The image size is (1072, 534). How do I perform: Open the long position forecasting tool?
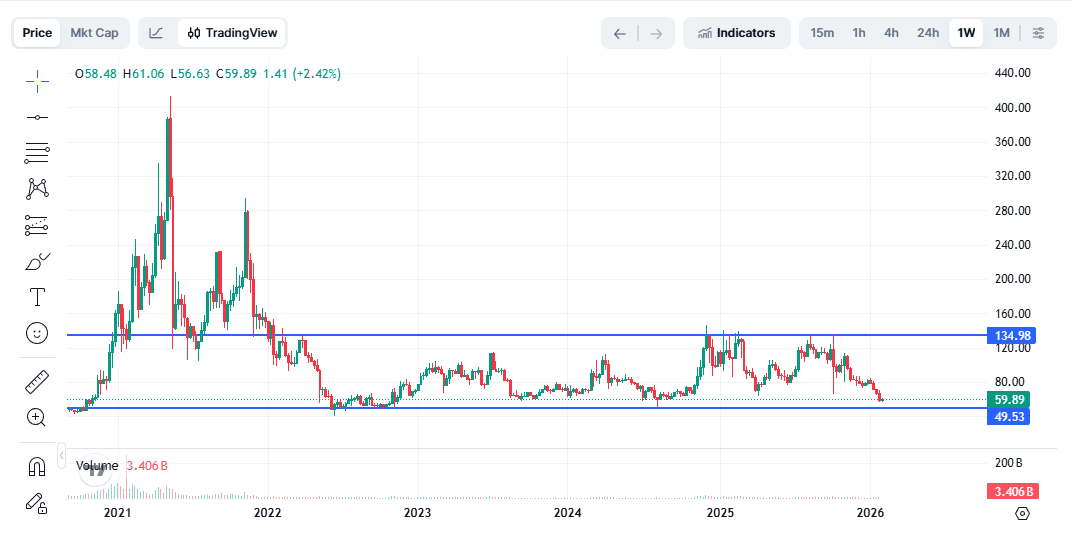pos(37,225)
